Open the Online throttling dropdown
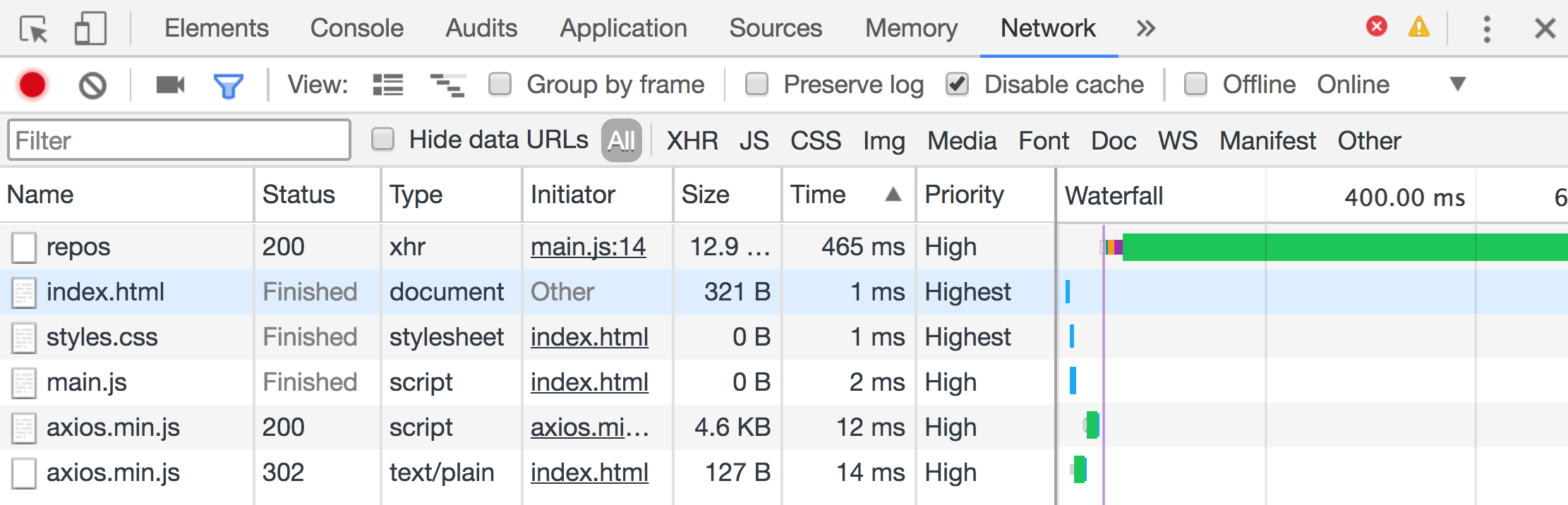The image size is (1568, 505). point(1457,84)
